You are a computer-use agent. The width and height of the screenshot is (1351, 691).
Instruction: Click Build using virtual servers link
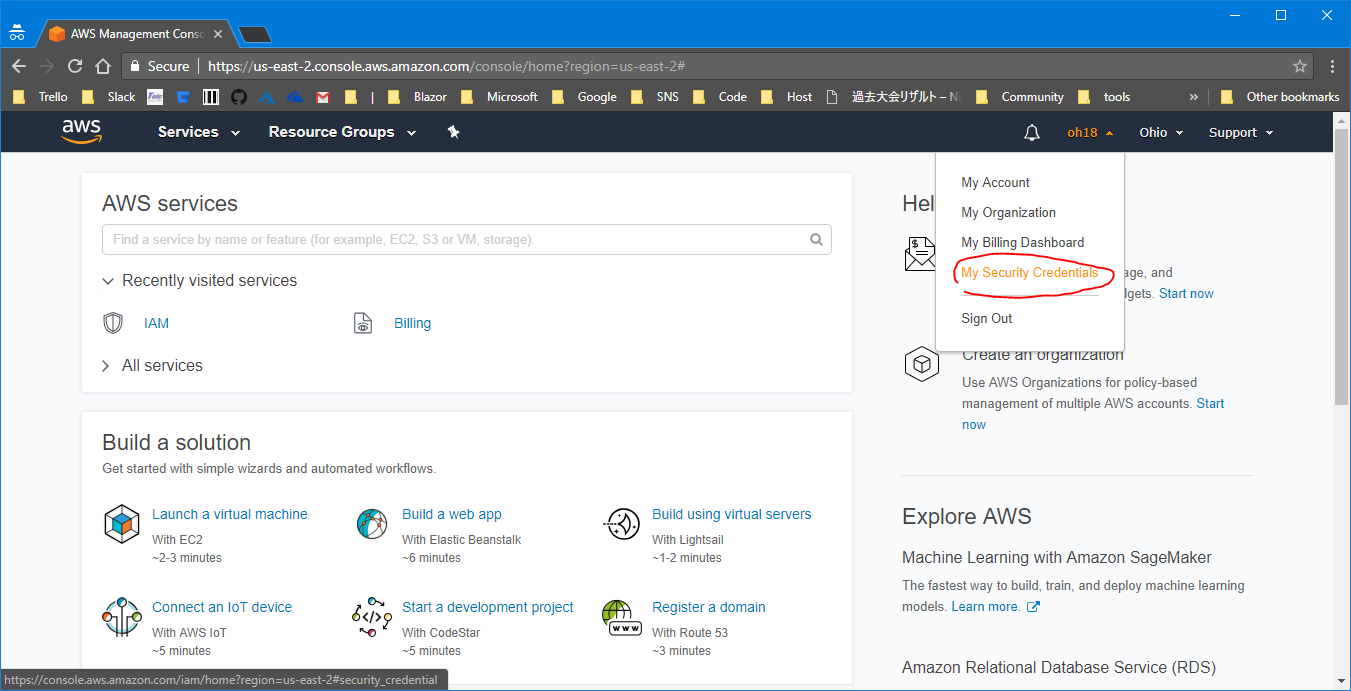click(x=732, y=514)
